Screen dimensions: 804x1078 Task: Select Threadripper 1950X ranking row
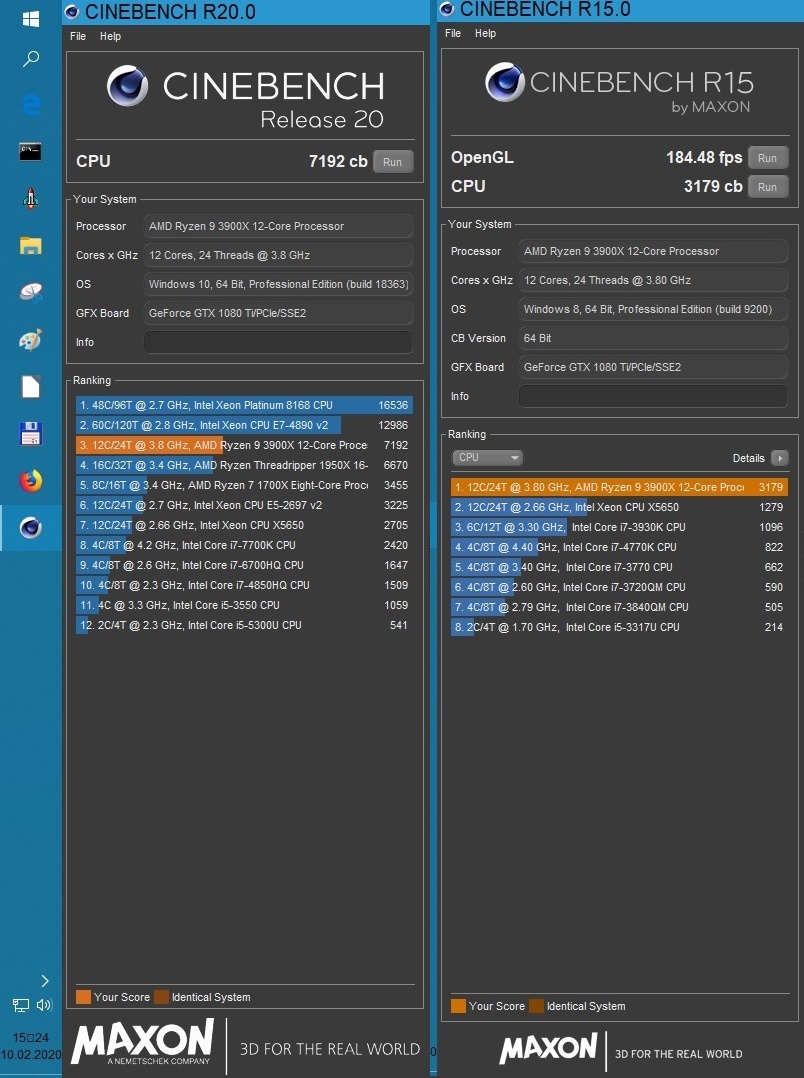(x=244, y=465)
